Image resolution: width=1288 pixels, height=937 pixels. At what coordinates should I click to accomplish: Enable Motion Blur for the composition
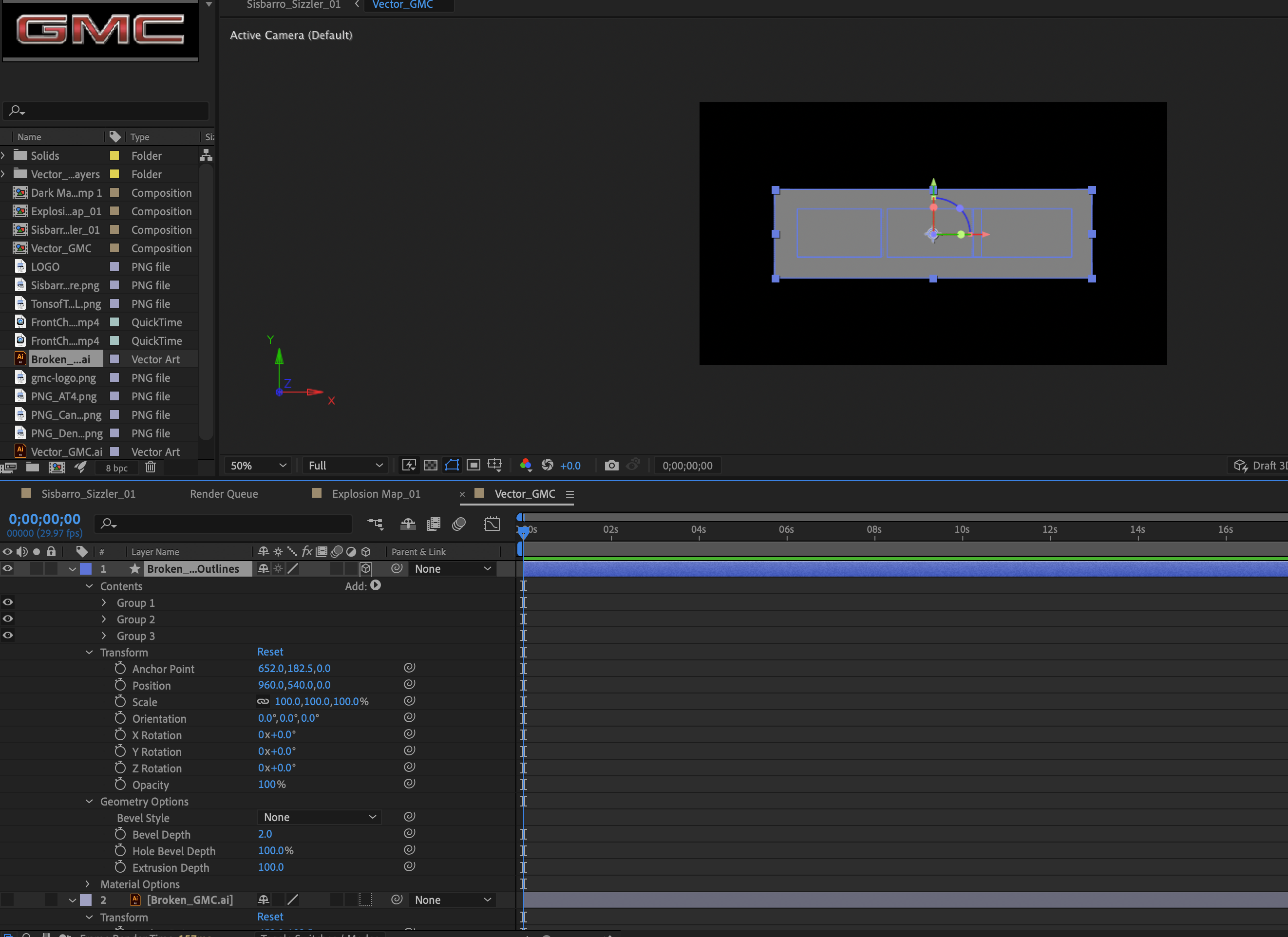pyautogui.click(x=459, y=524)
